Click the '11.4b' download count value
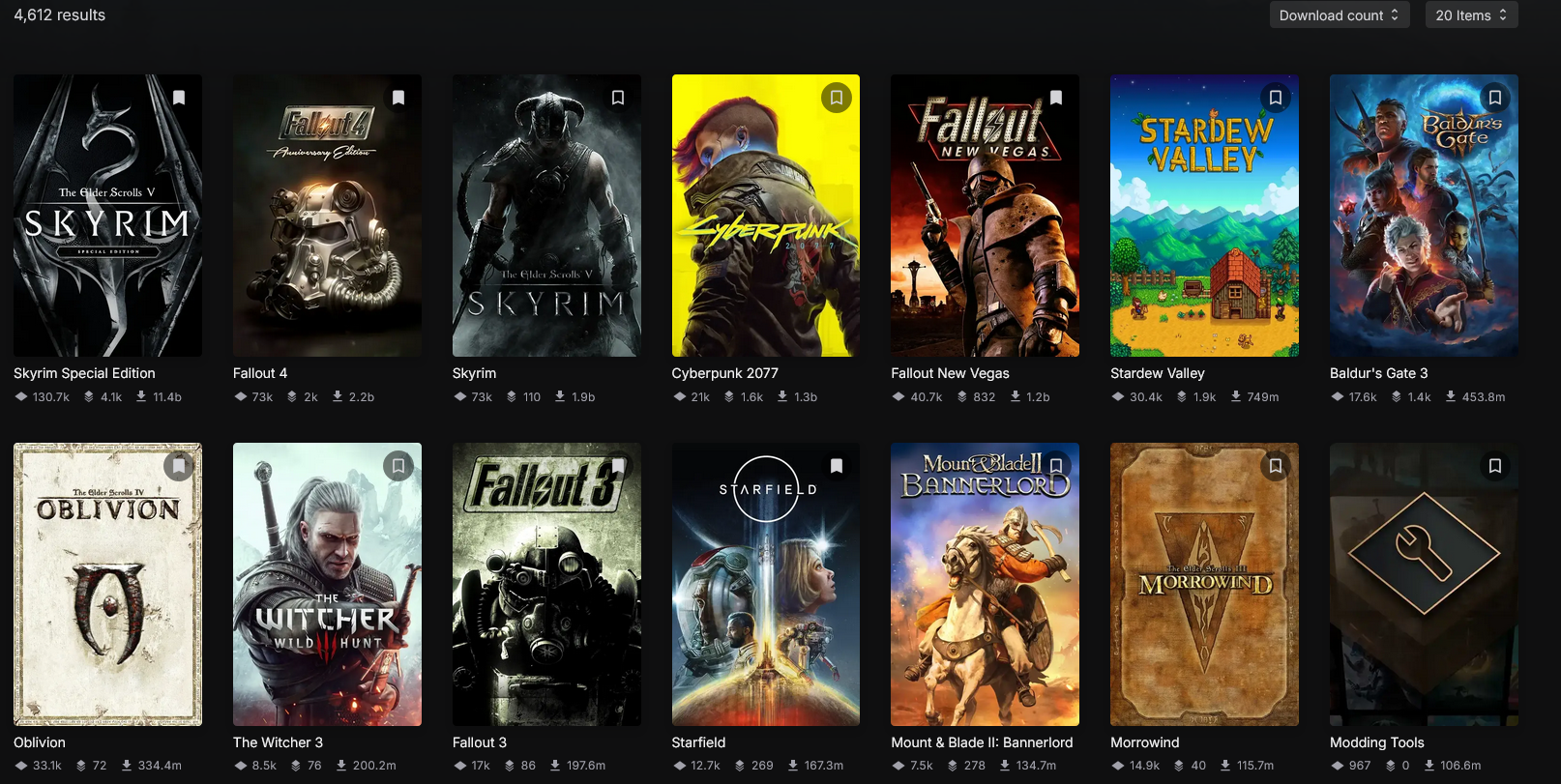Image resolution: width=1561 pixels, height=784 pixels. coord(167,397)
